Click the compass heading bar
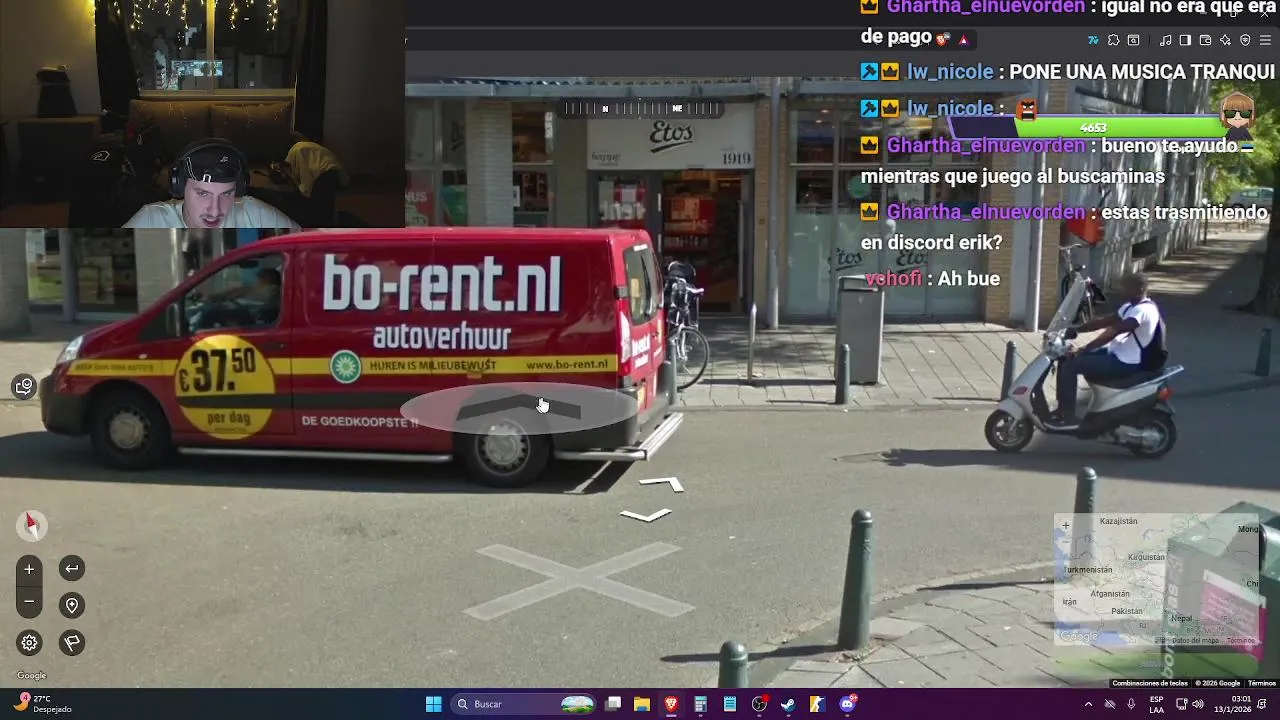The width and height of the screenshot is (1280, 720). (640, 108)
